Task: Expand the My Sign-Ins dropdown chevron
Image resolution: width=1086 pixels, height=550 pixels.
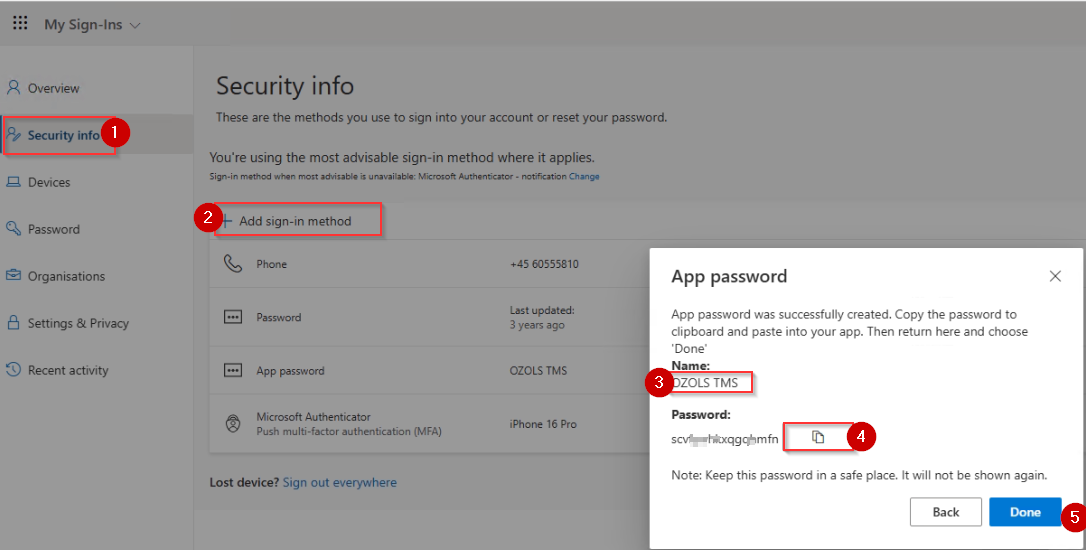Action: point(135,26)
